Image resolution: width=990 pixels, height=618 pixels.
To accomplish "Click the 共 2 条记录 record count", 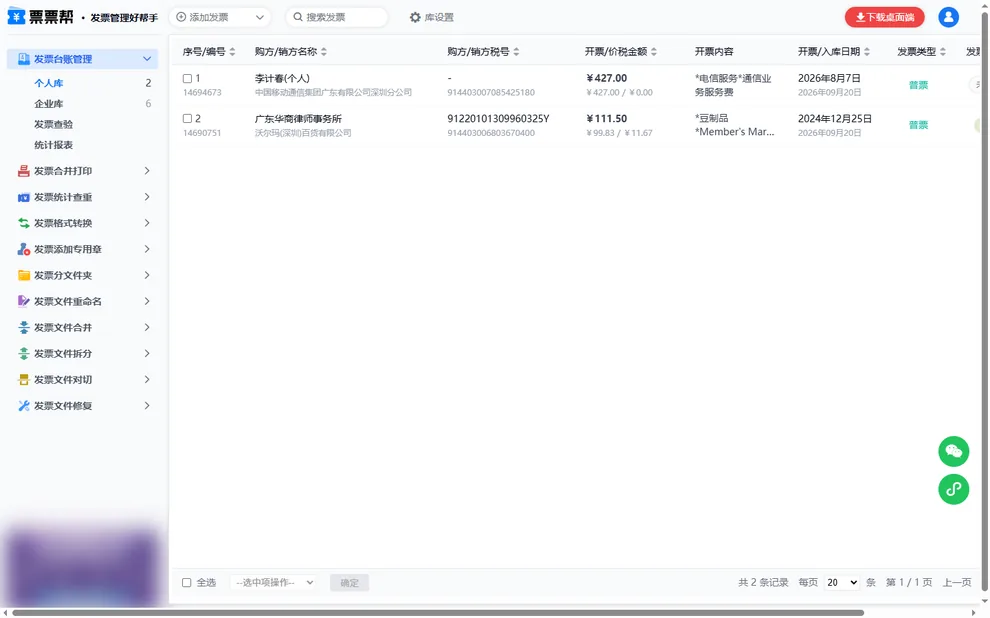I will point(763,583).
